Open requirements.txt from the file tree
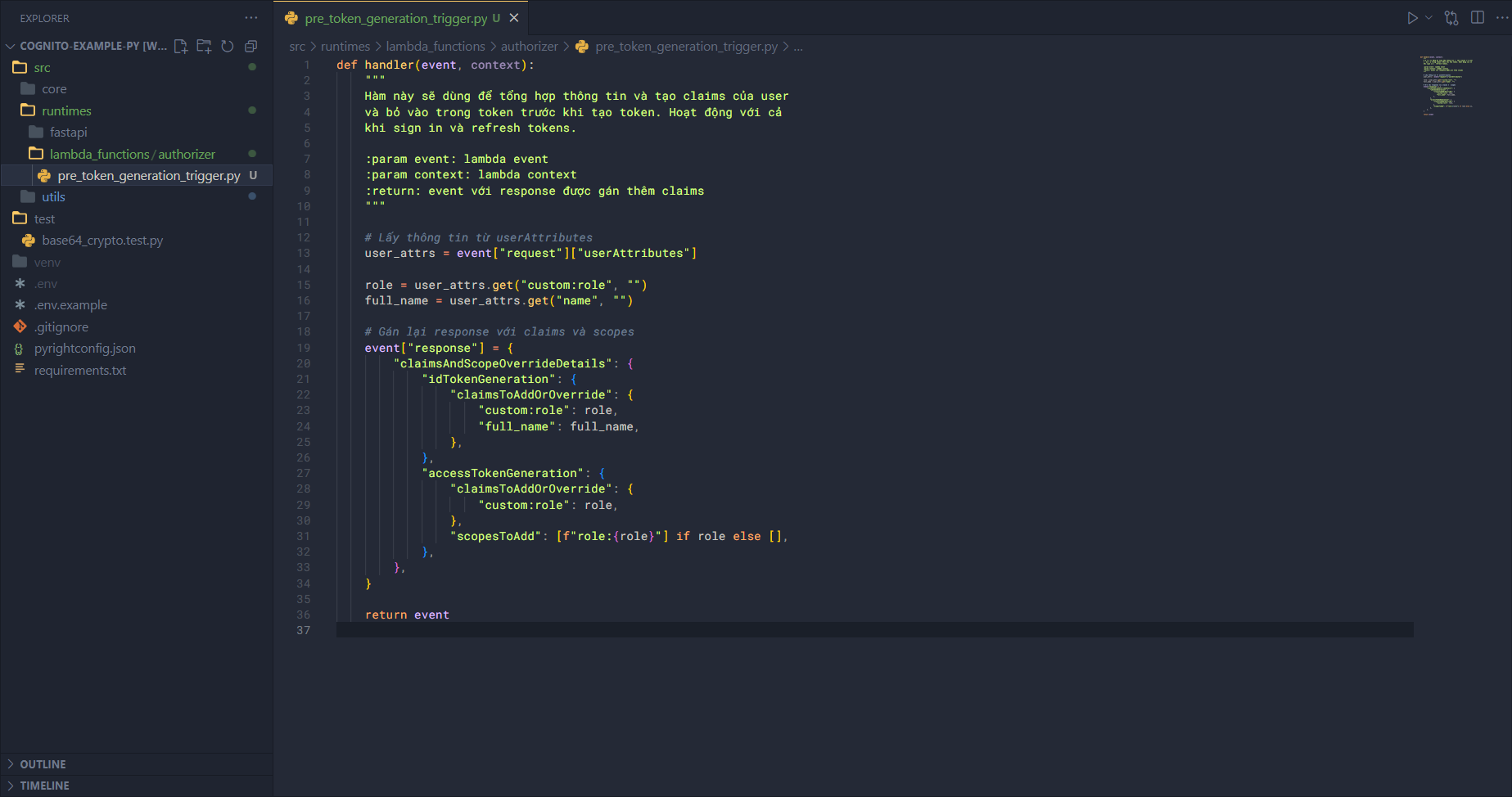Screen dimensions: 1512x797 point(80,371)
